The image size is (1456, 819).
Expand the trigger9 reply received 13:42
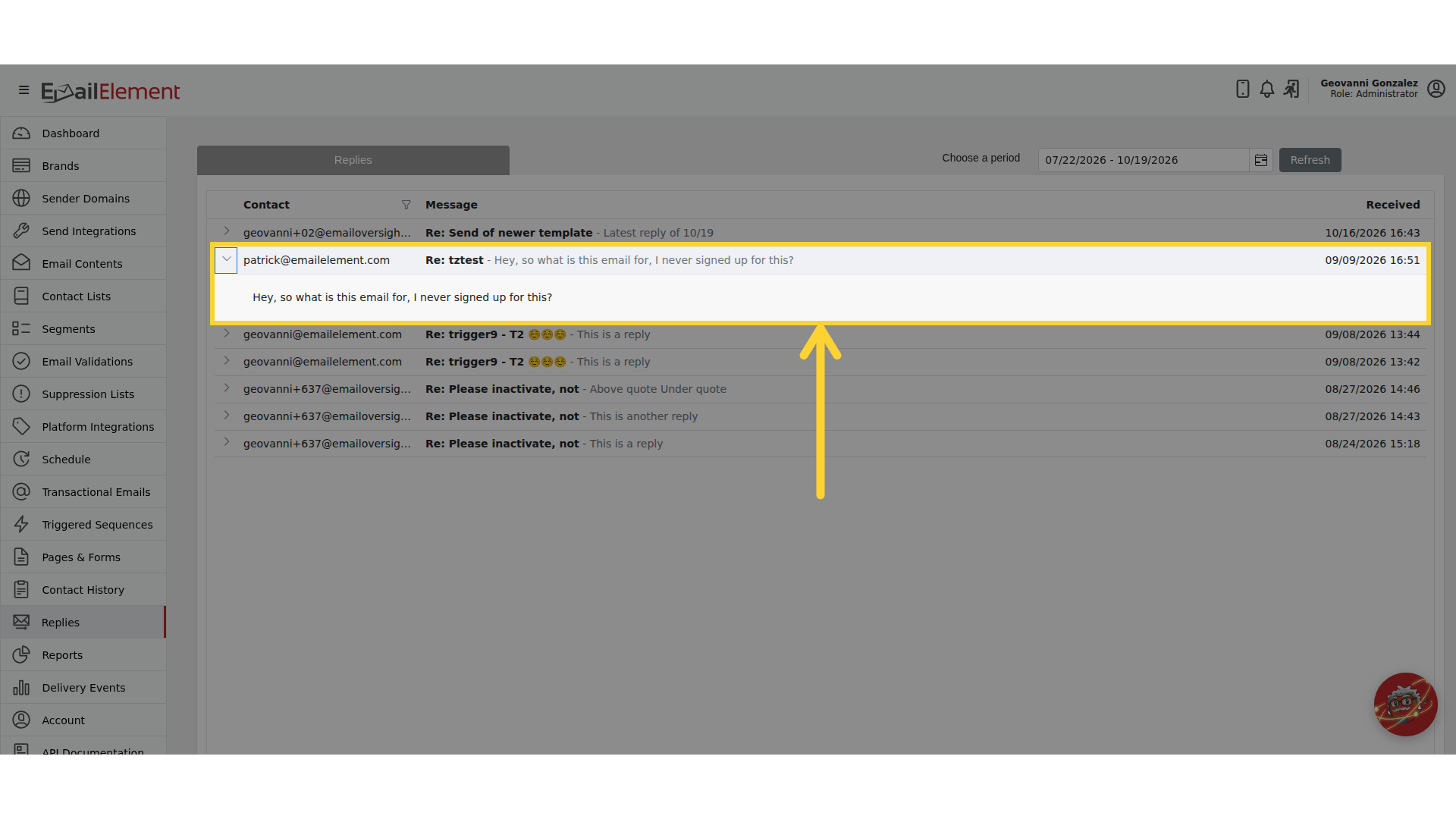pyautogui.click(x=226, y=360)
